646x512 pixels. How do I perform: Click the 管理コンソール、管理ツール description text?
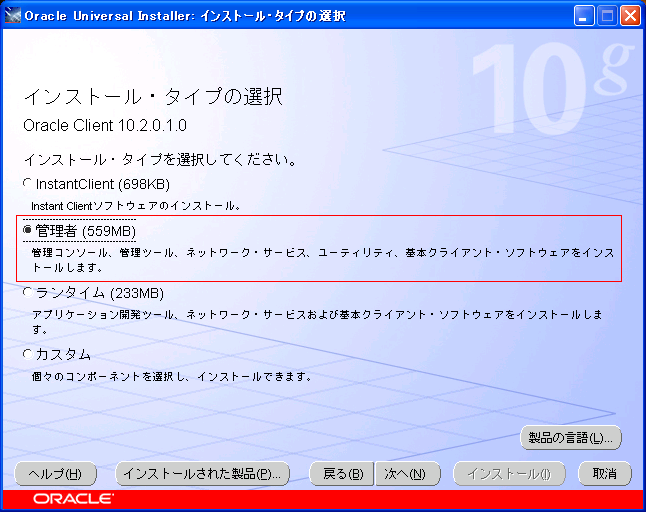(x=323, y=260)
